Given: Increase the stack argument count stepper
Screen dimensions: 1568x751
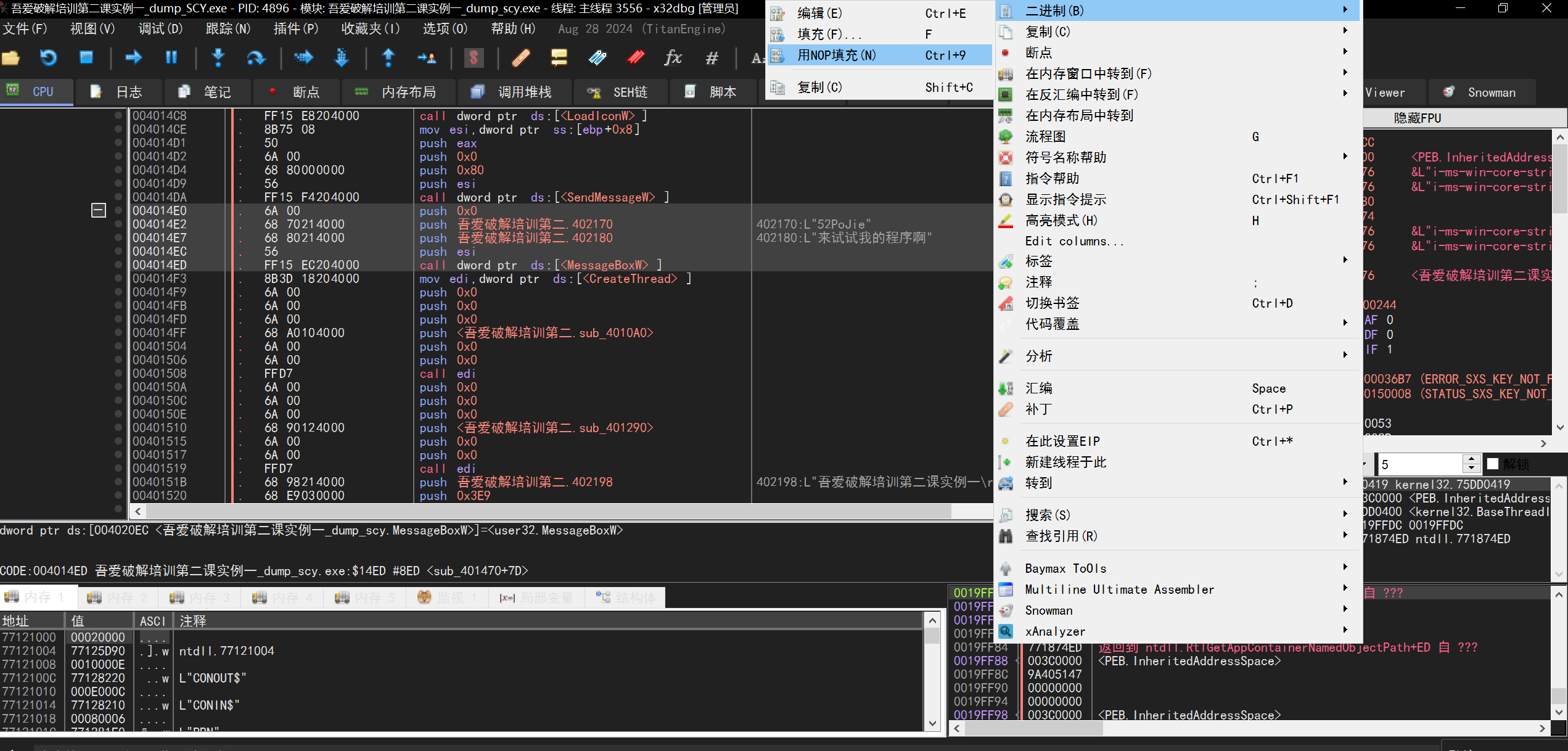Looking at the screenshot, I should coord(1472,459).
